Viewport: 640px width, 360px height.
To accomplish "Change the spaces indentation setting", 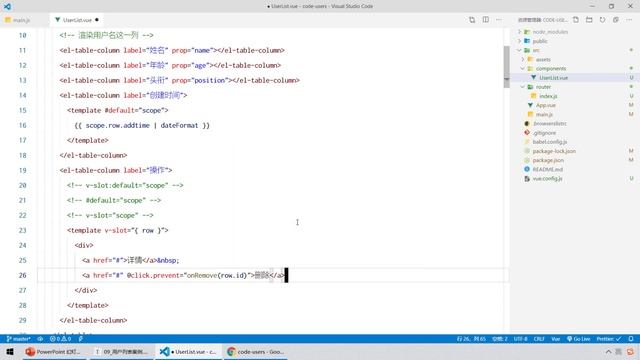I will (500, 339).
